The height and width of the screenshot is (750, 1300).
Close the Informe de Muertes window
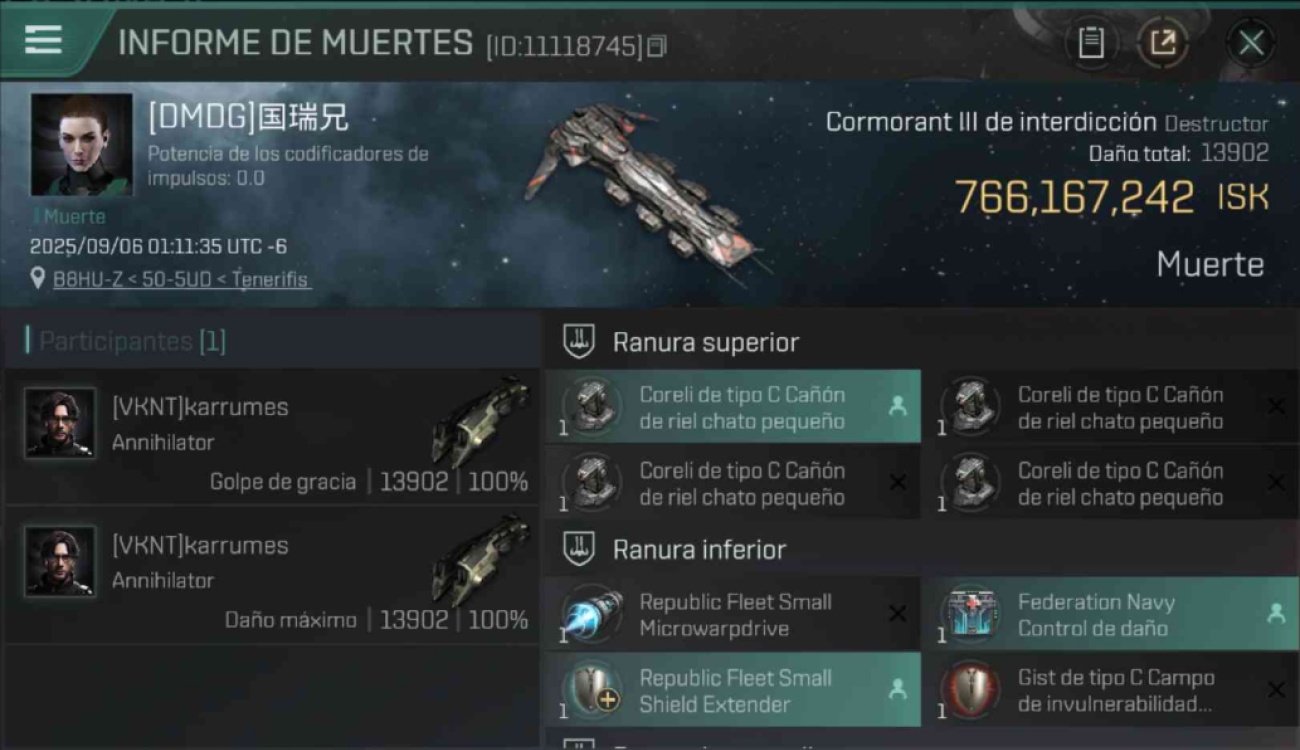(1251, 42)
